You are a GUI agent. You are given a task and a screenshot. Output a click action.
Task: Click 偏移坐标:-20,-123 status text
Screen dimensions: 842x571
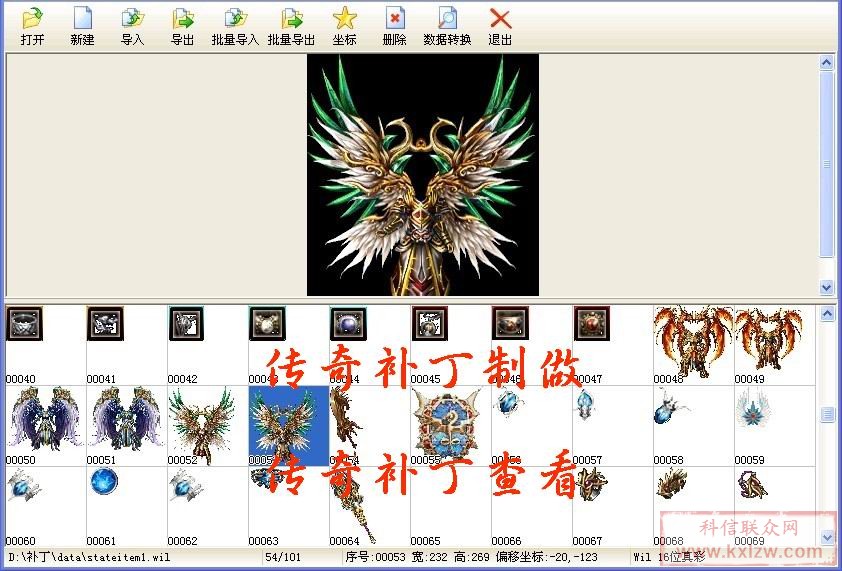coord(546,557)
